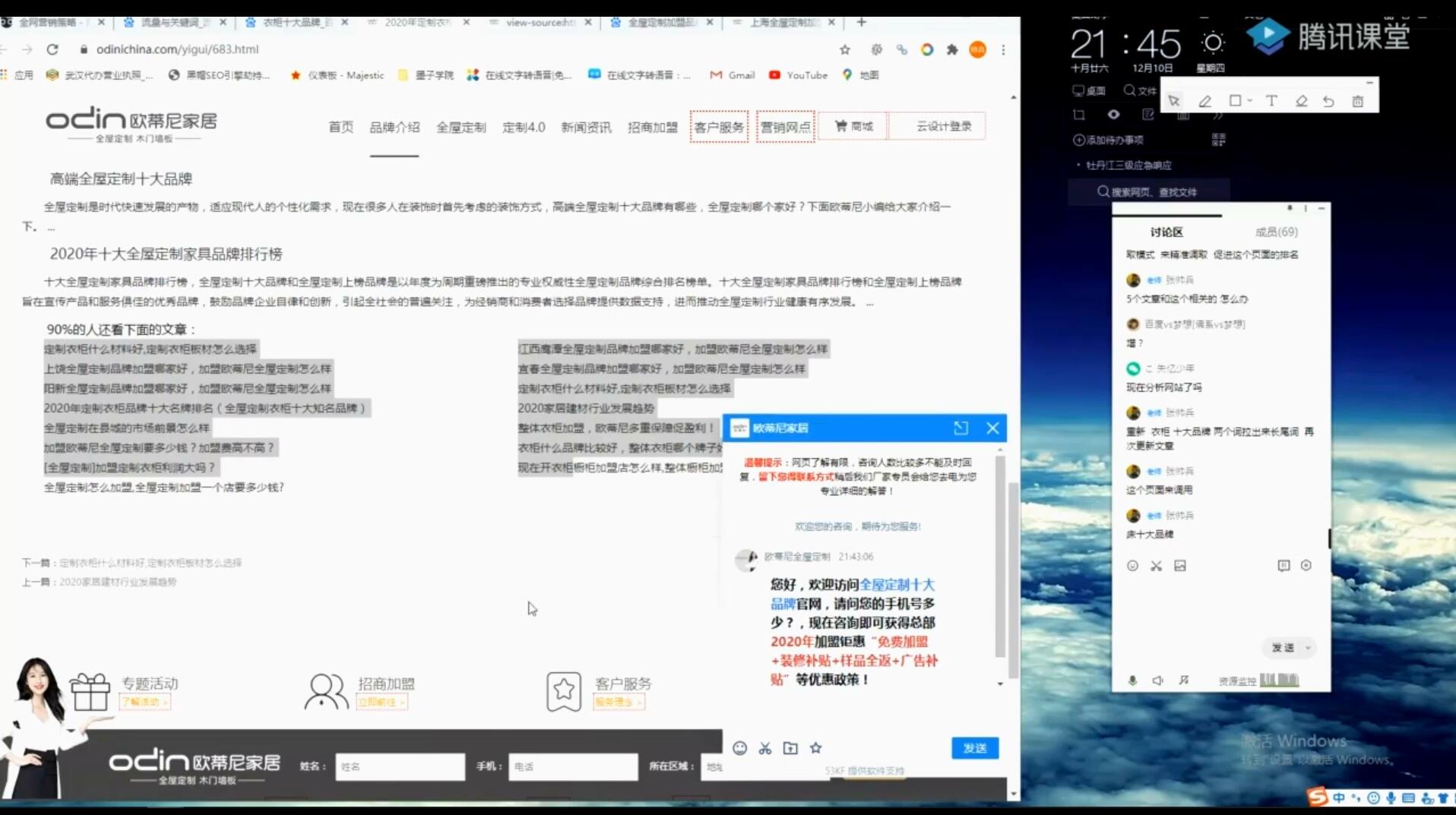Select the pen drawing tool in annotation toolbar

click(x=1205, y=101)
